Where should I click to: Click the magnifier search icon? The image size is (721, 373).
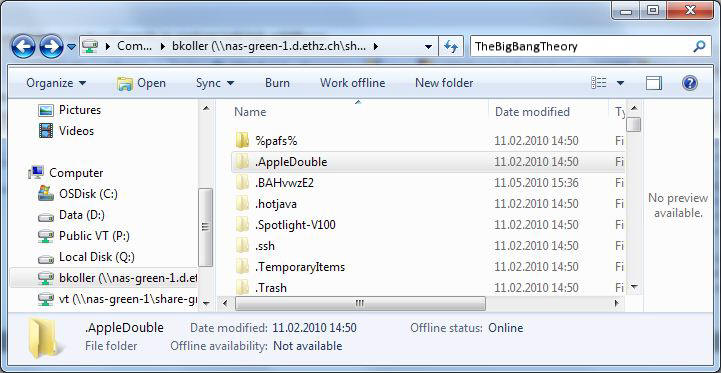[x=698, y=46]
